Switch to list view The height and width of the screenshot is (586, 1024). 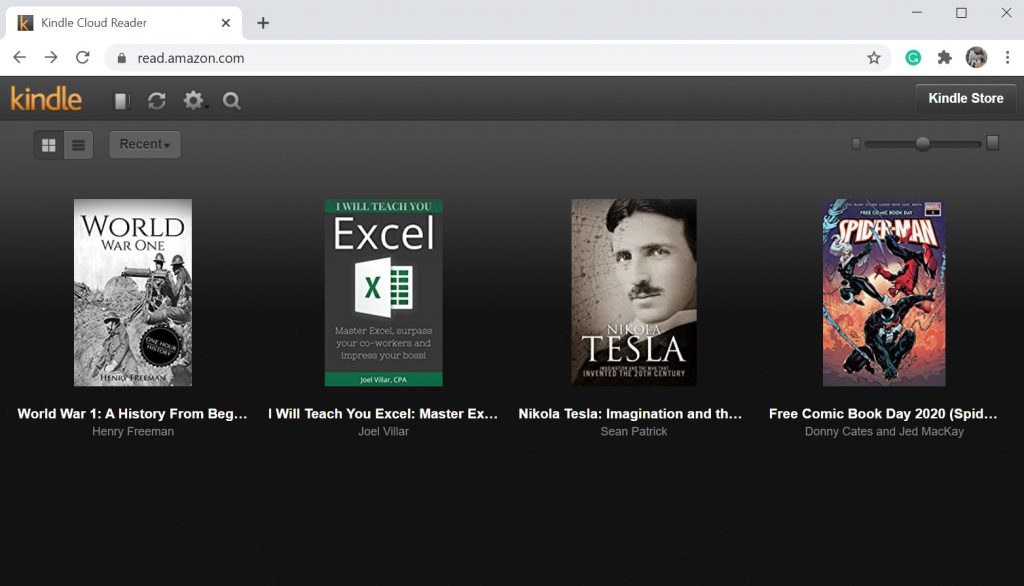78,145
